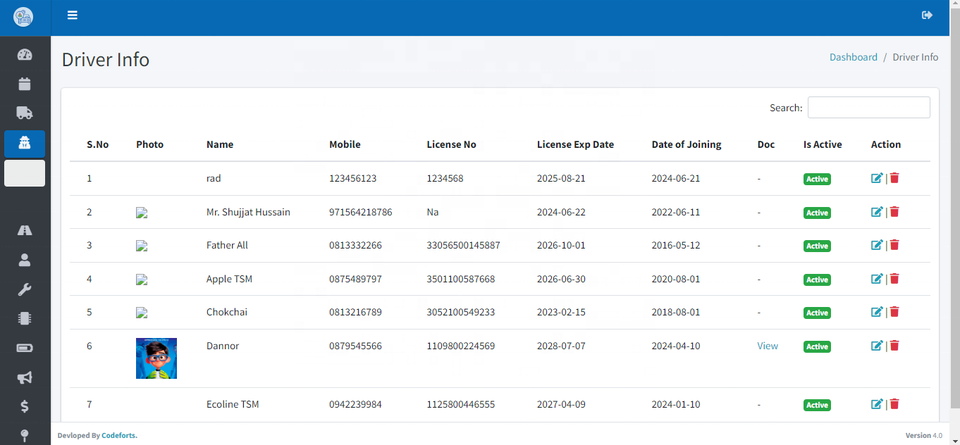Click the road icon in sidebar
The height and width of the screenshot is (445, 960).
25,230
